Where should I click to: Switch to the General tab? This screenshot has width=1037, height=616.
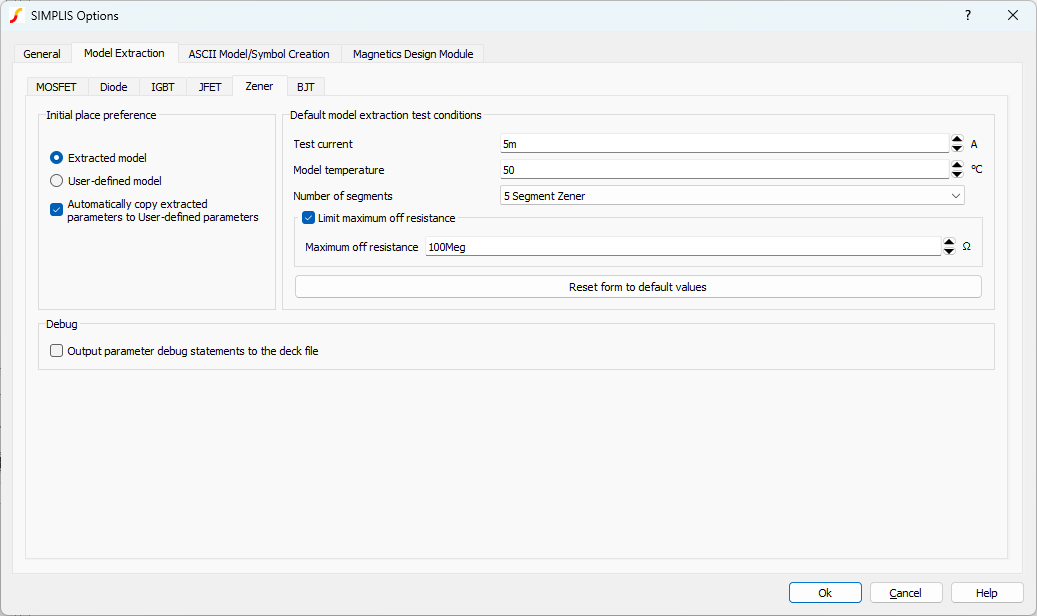(42, 54)
